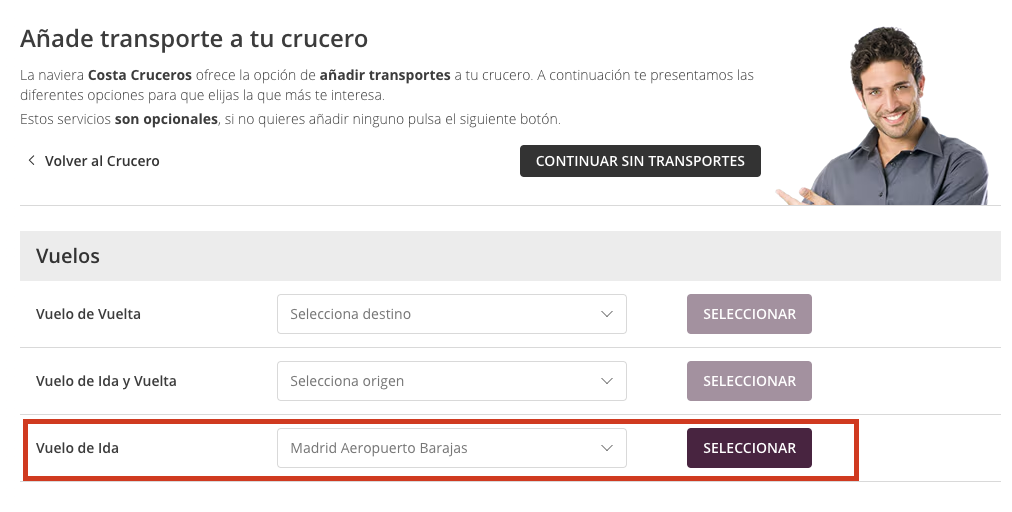Click the Vuelos section header
The width and height of the screenshot is (1012, 512).
tap(510, 256)
